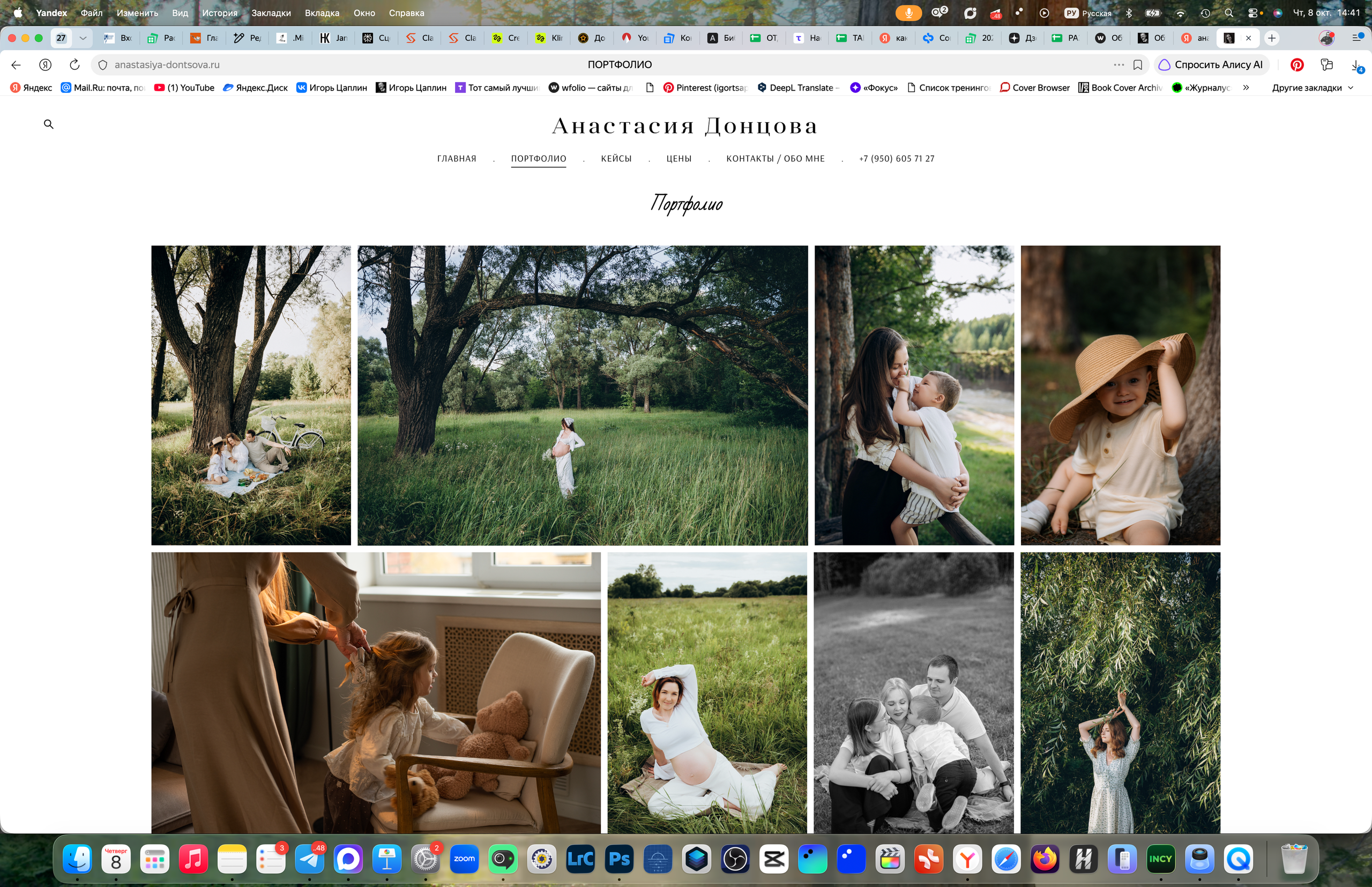This screenshot has width=1372, height=887.
Task: Open Safari from the Dock
Action: click(x=1006, y=859)
